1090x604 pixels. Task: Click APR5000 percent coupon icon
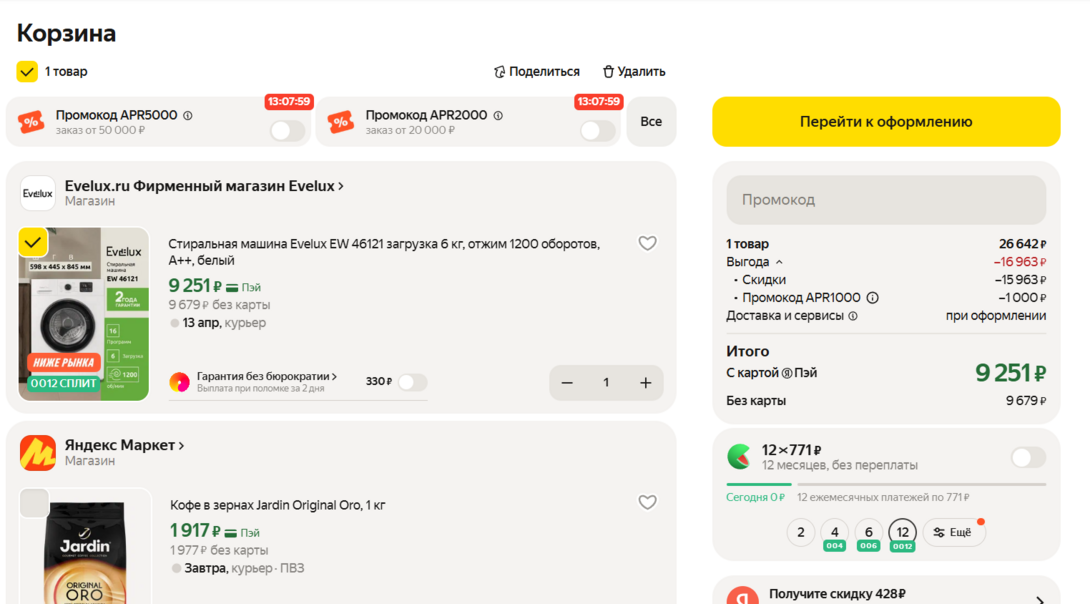click(x=31, y=122)
